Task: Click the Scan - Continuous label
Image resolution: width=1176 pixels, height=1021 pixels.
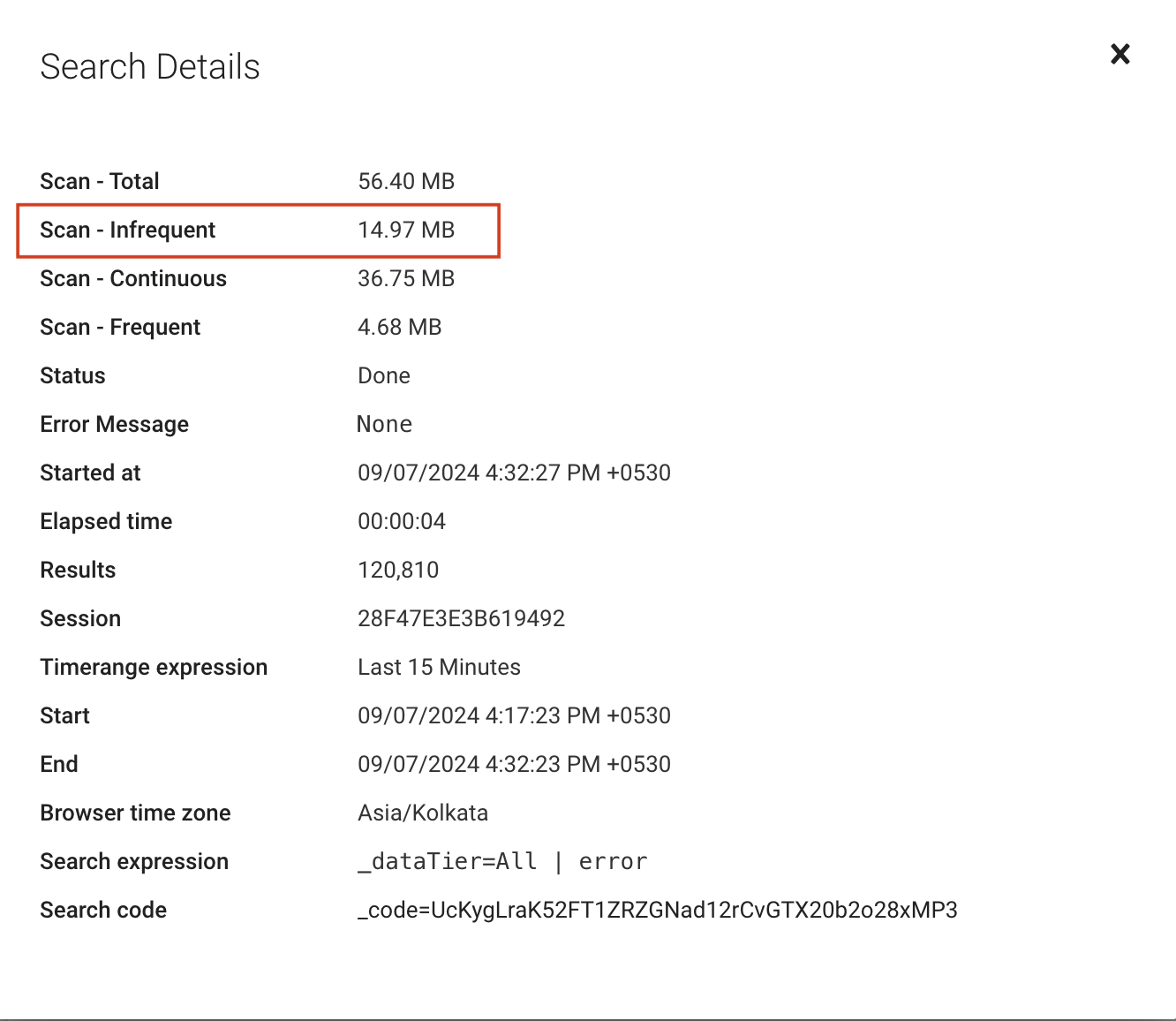Action: pos(133,278)
